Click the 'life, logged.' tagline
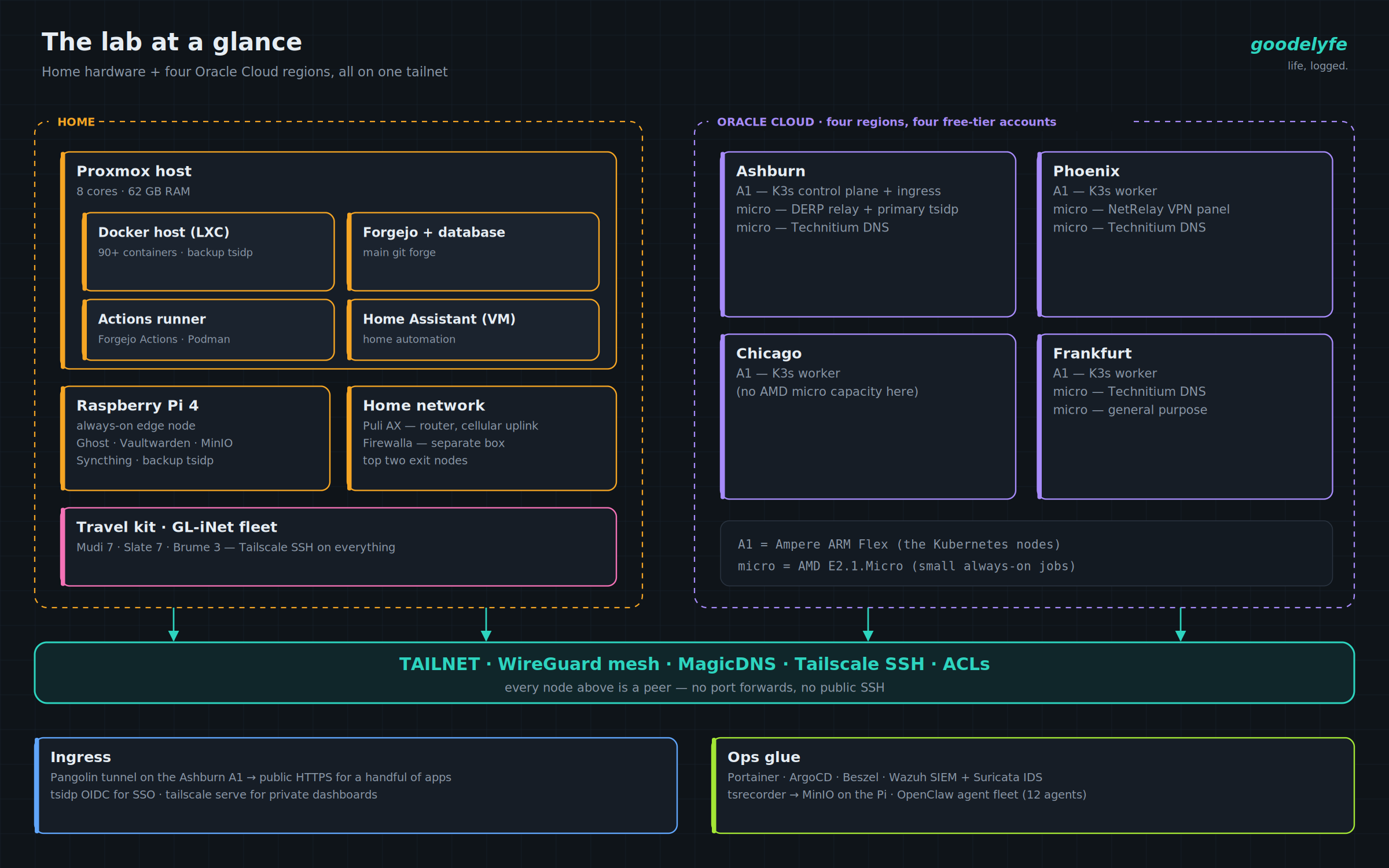Viewport: 1389px width, 868px height. tap(1318, 66)
